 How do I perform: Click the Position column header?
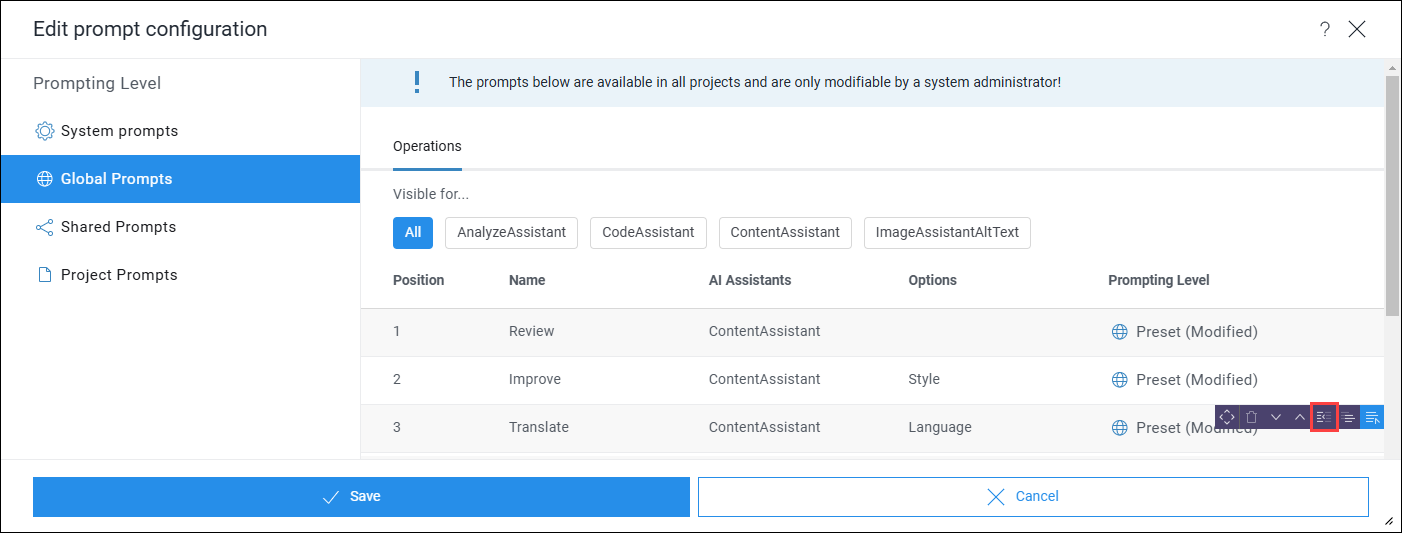418,280
